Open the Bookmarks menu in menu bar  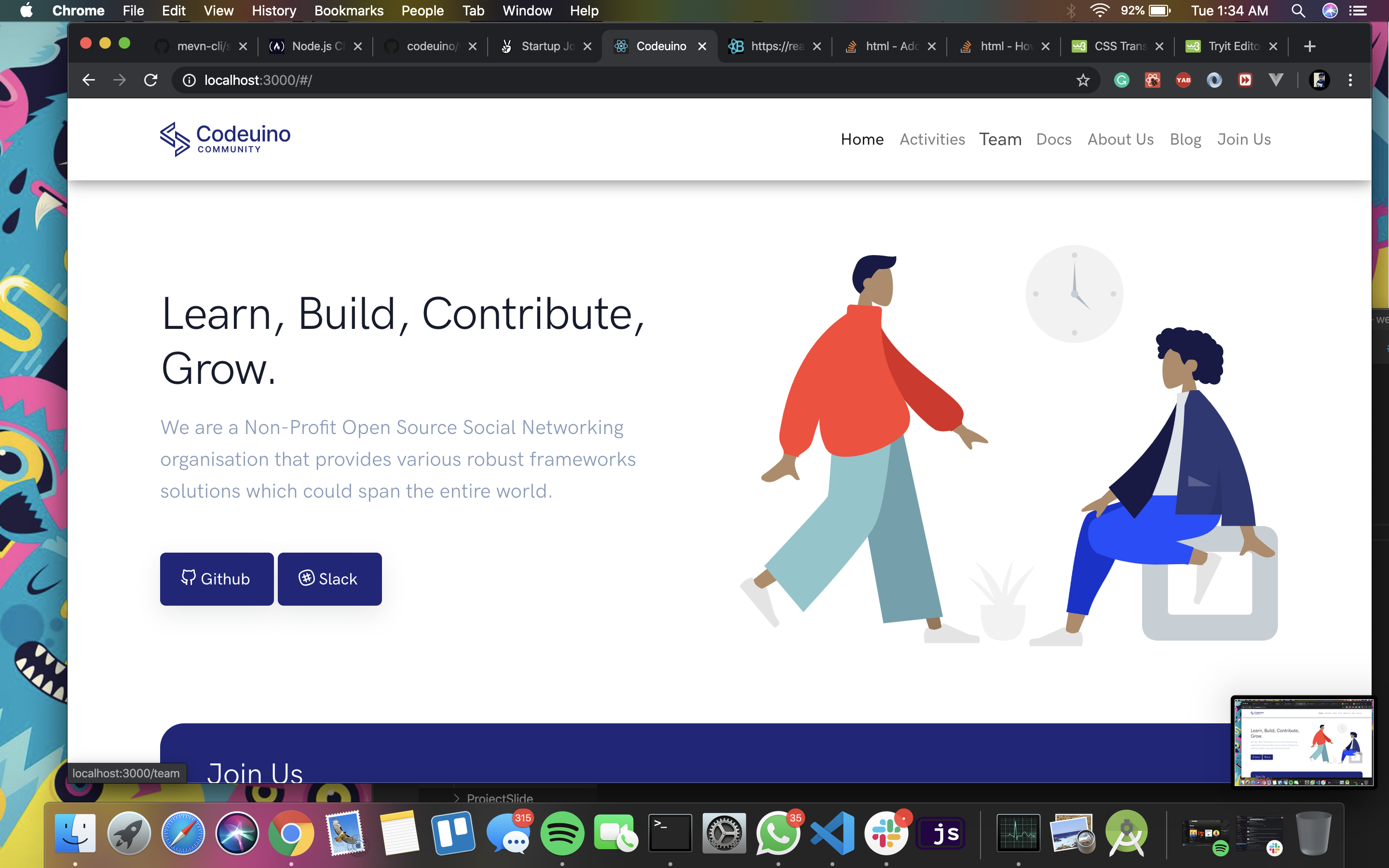click(348, 11)
